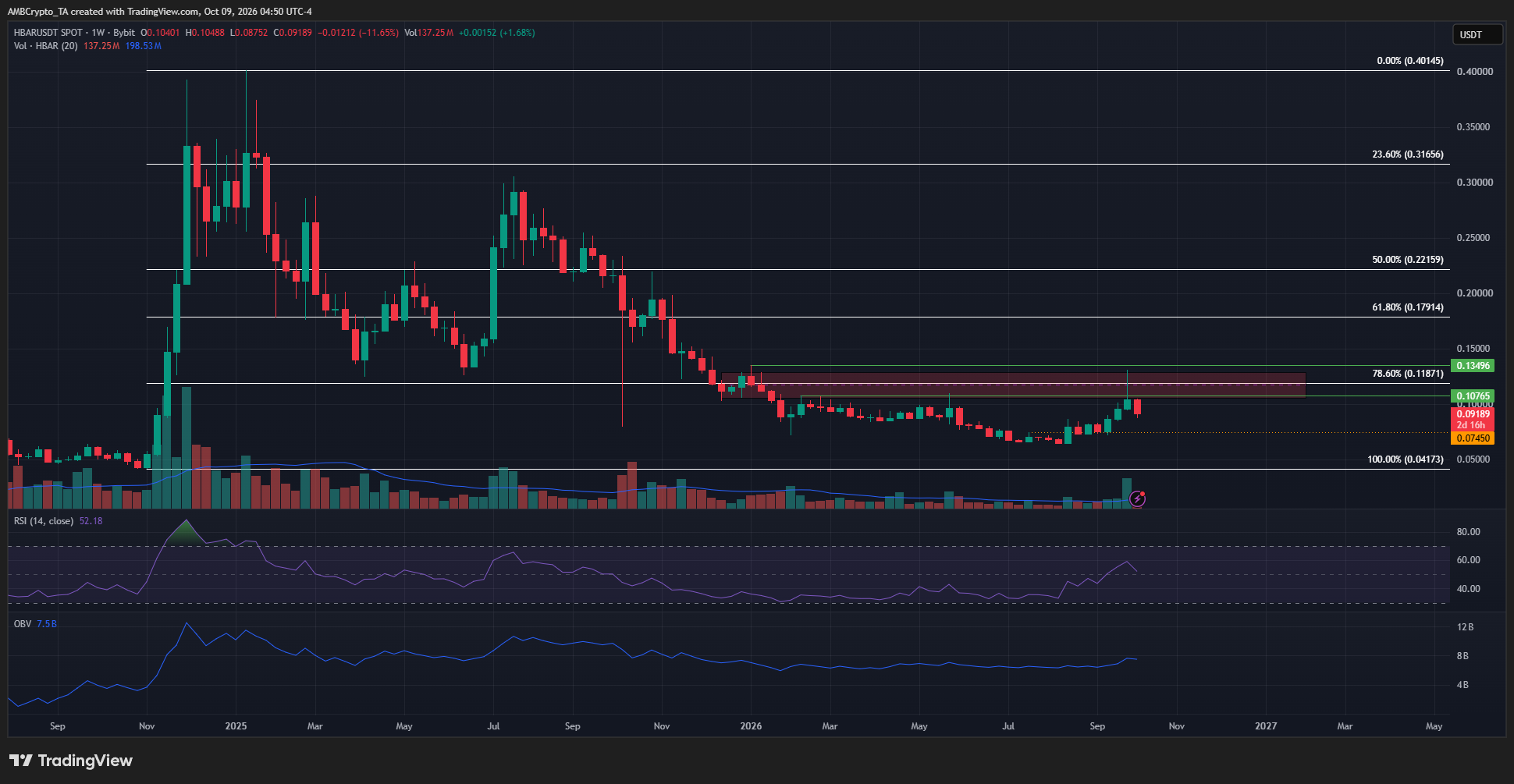Select the RSI (14, close) indicator legend
The height and width of the screenshot is (784, 1514).
coord(44,521)
